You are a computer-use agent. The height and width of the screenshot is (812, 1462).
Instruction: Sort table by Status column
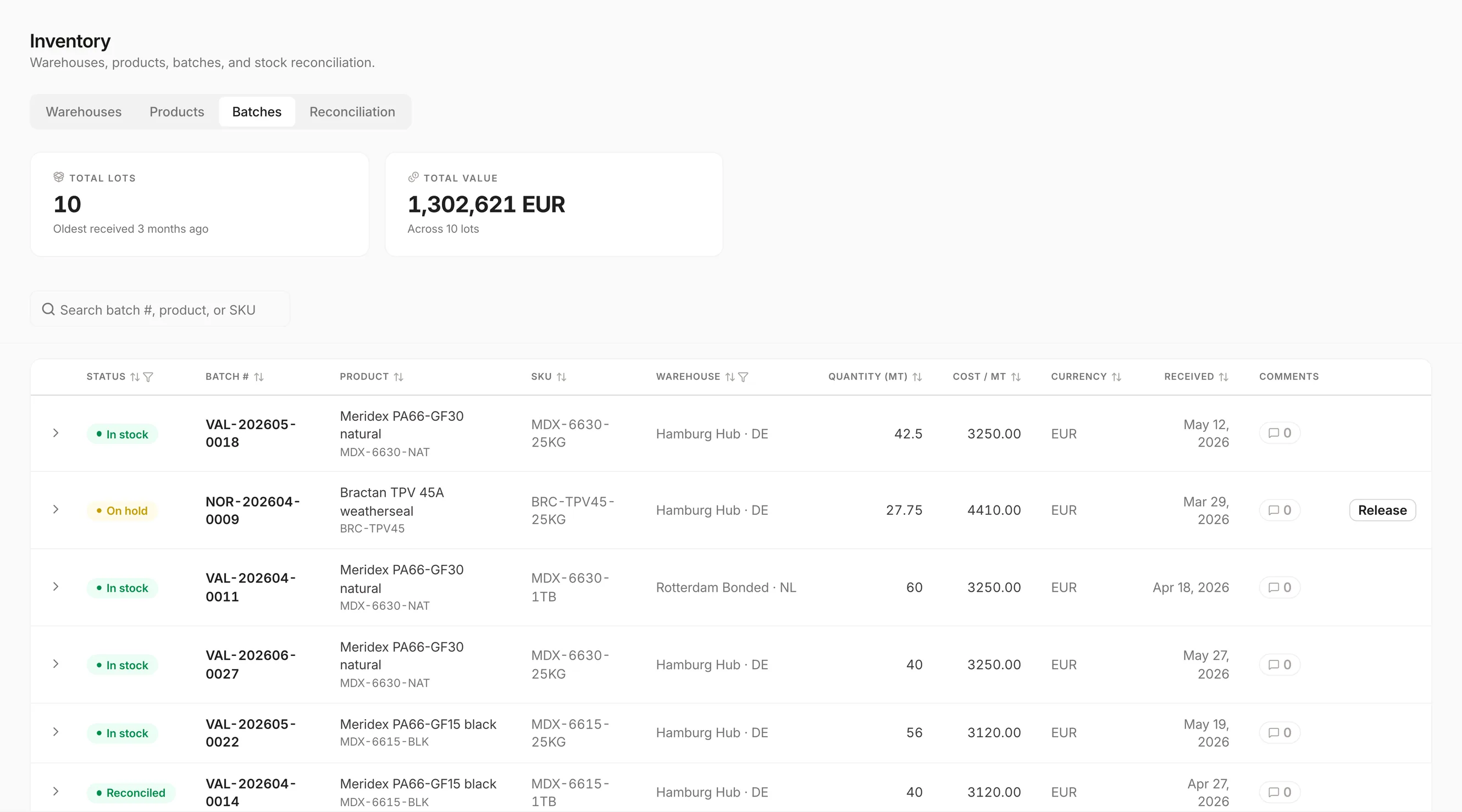[135, 377]
